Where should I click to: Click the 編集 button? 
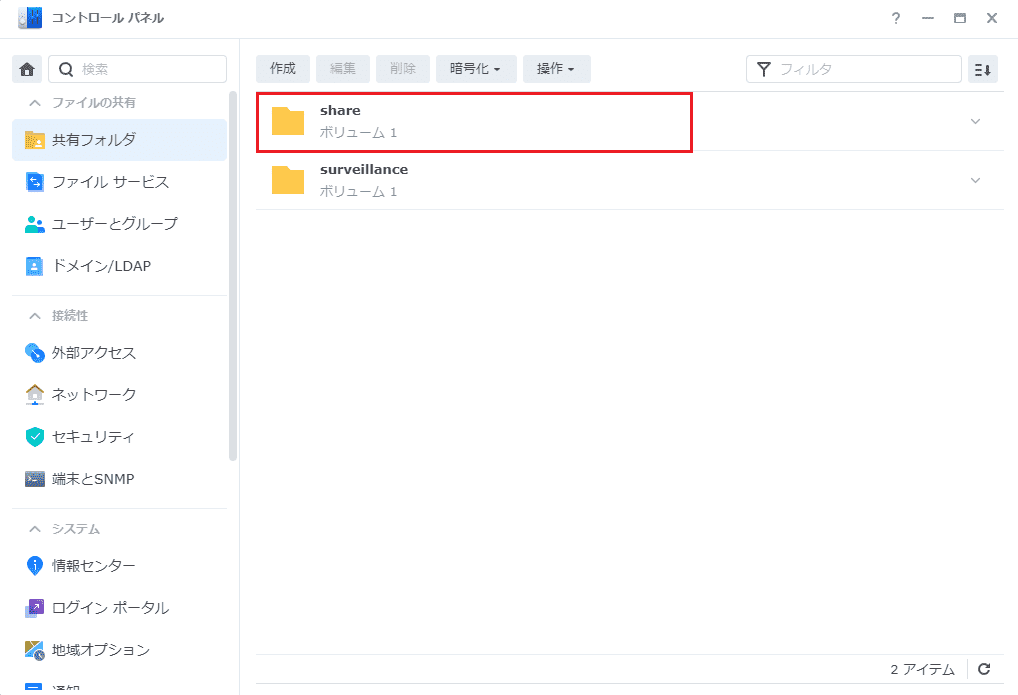click(343, 69)
